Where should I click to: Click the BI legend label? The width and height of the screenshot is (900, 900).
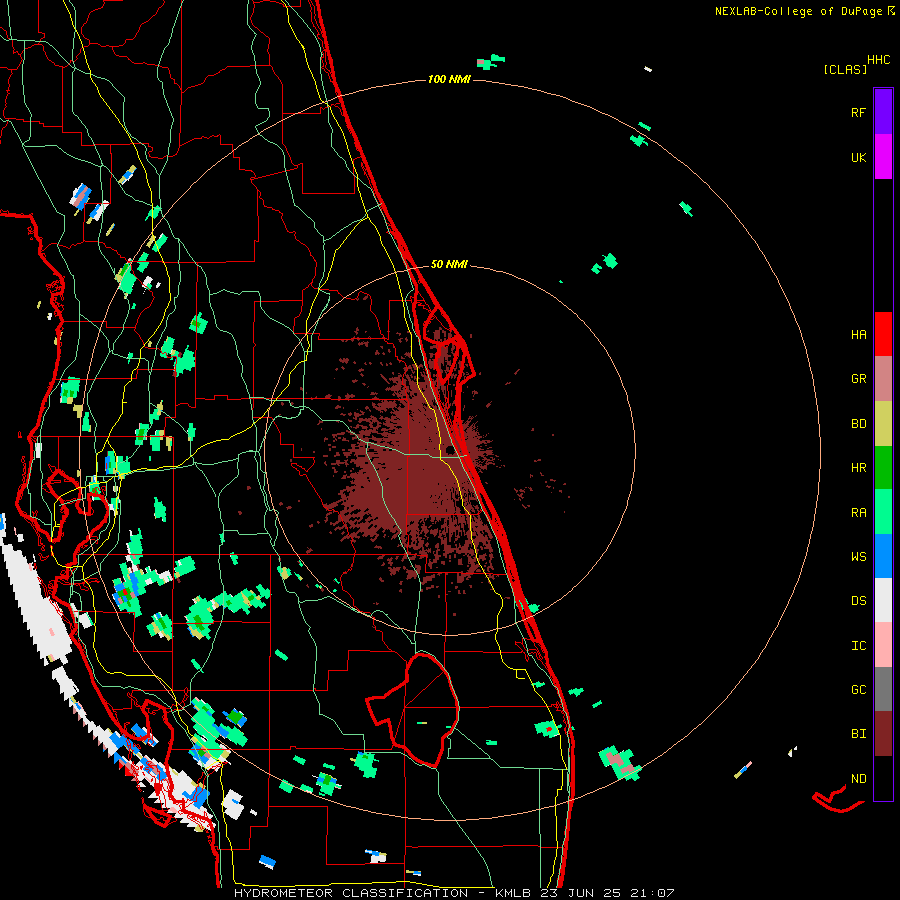click(x=858, y=734)
